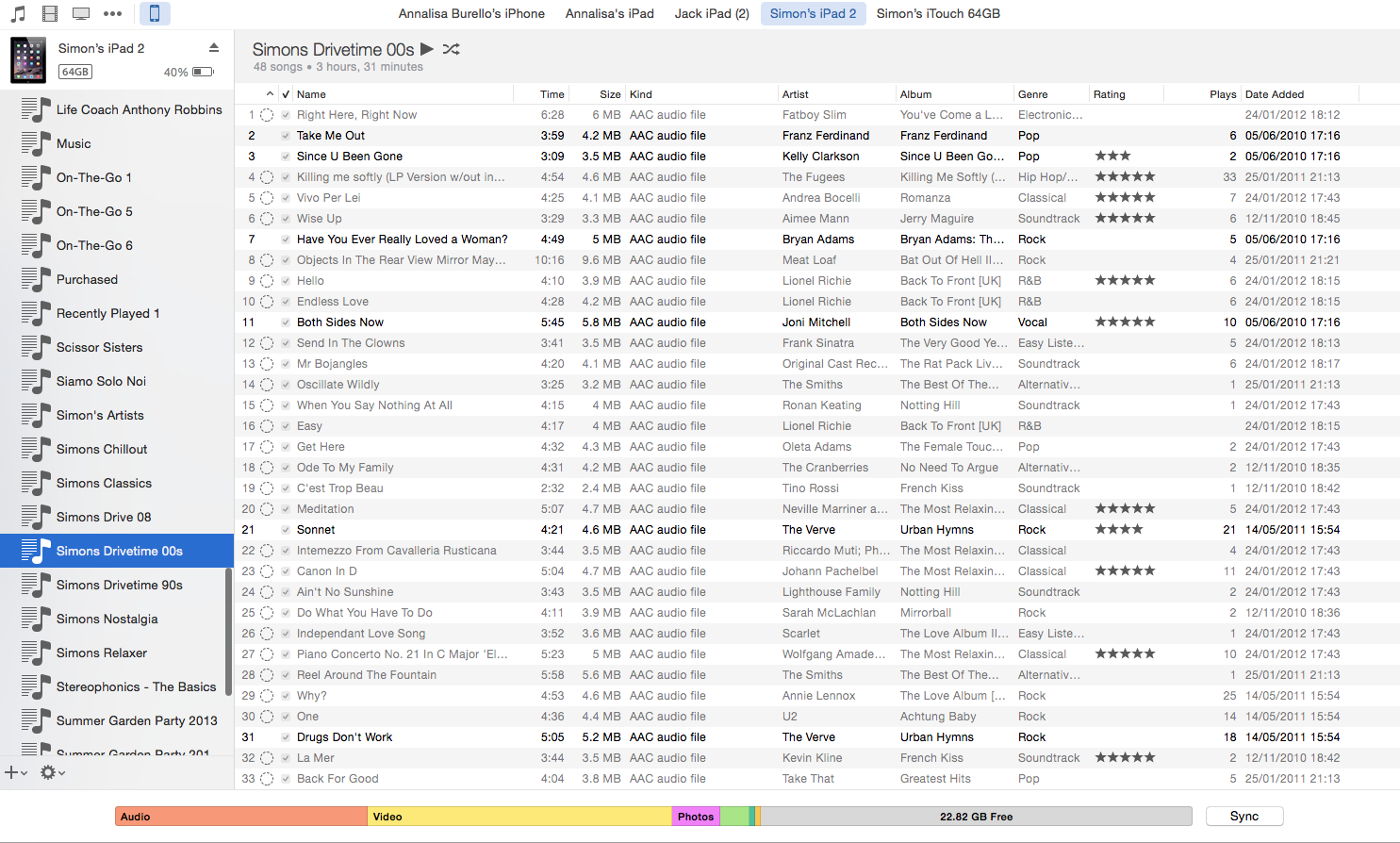Click the Simon's iPad 2 device thumbnail
This screenshot has height=843, width=1400.
pos(28,60)
